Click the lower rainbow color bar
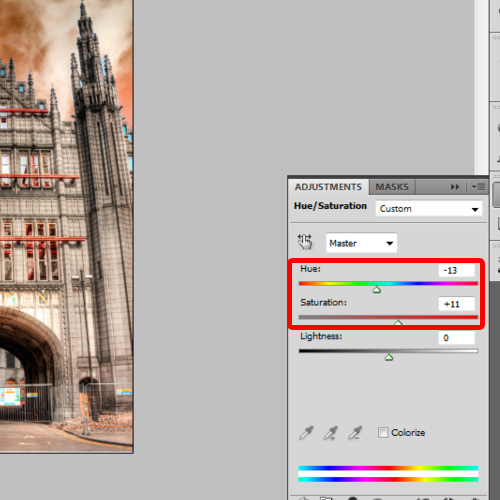 click(x=388, y=479)
